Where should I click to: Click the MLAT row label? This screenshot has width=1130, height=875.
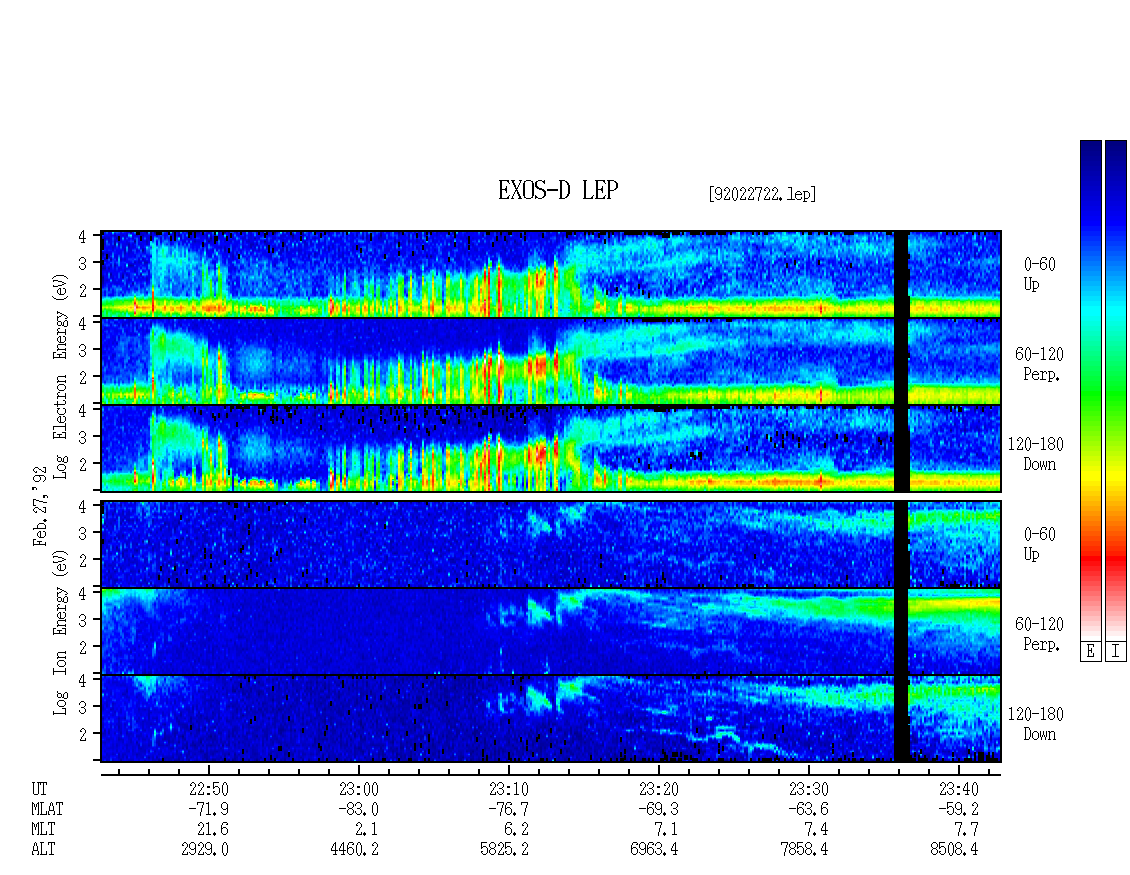[47, 809]
